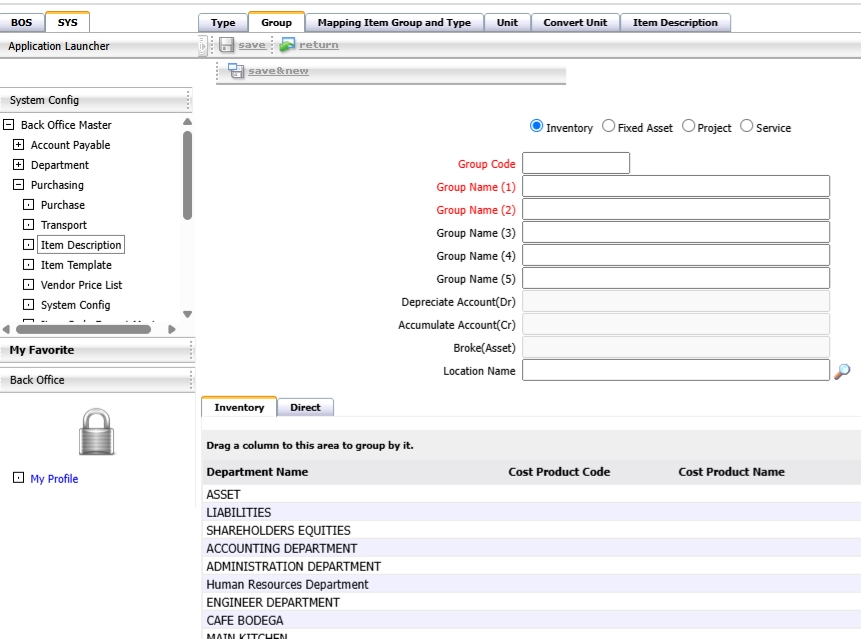Click the save&new icon
Screen dimensions: 861x639
click(x=236, y=71)
